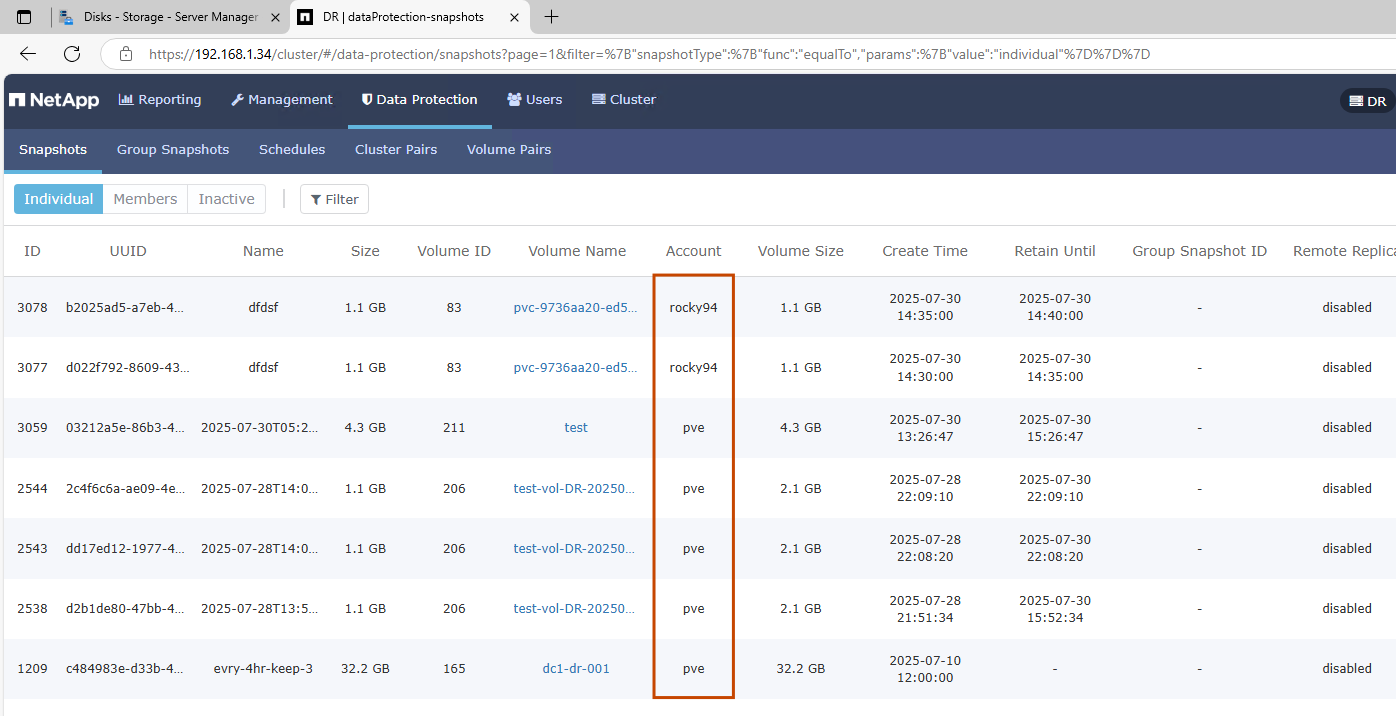
Task: Open the Cluster menu
Action: [x=624, y=100]
